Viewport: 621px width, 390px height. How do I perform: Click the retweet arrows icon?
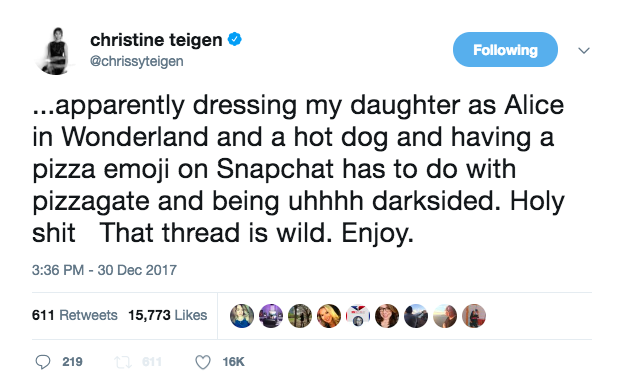pos(123,362)
